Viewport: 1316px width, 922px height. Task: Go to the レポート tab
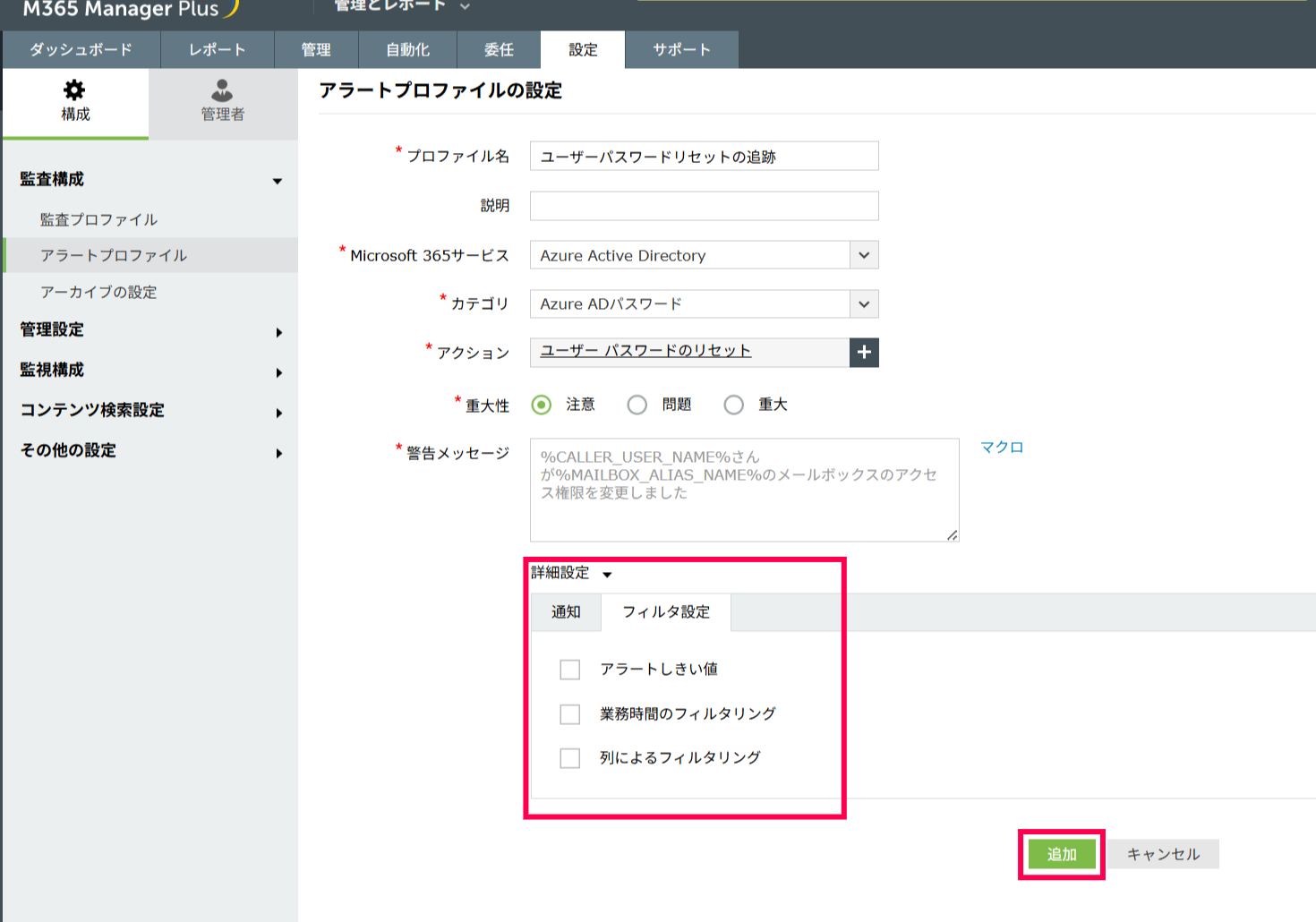pyautogui.click(x=218, y=50)
